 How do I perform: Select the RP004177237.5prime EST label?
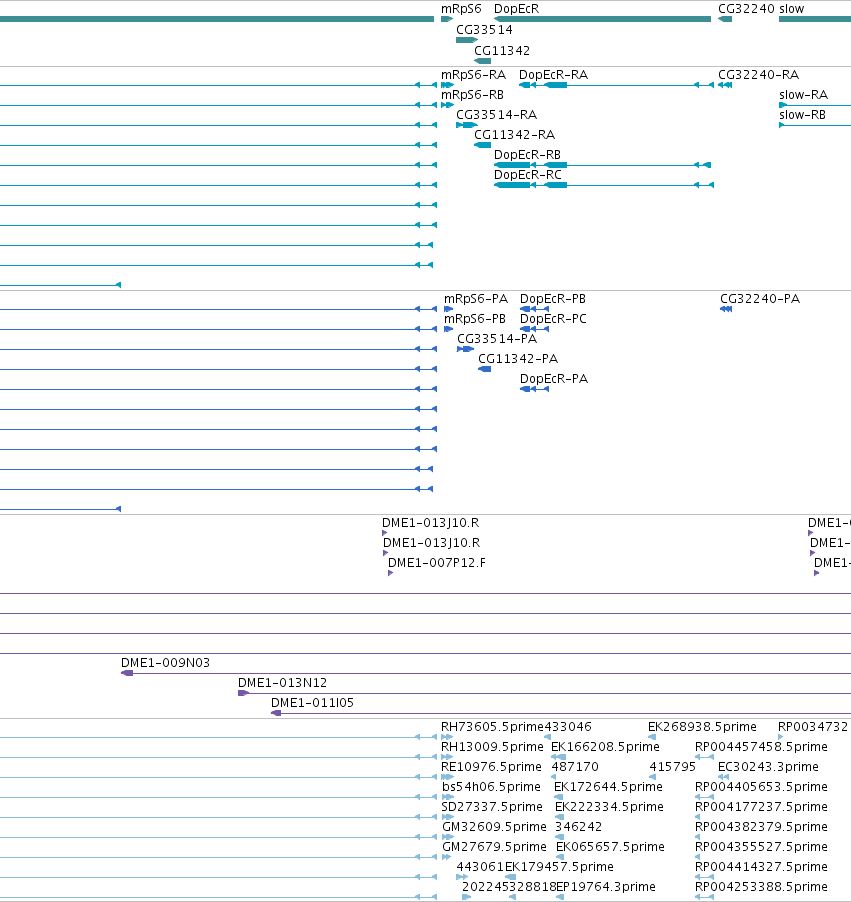pos(761,807)
